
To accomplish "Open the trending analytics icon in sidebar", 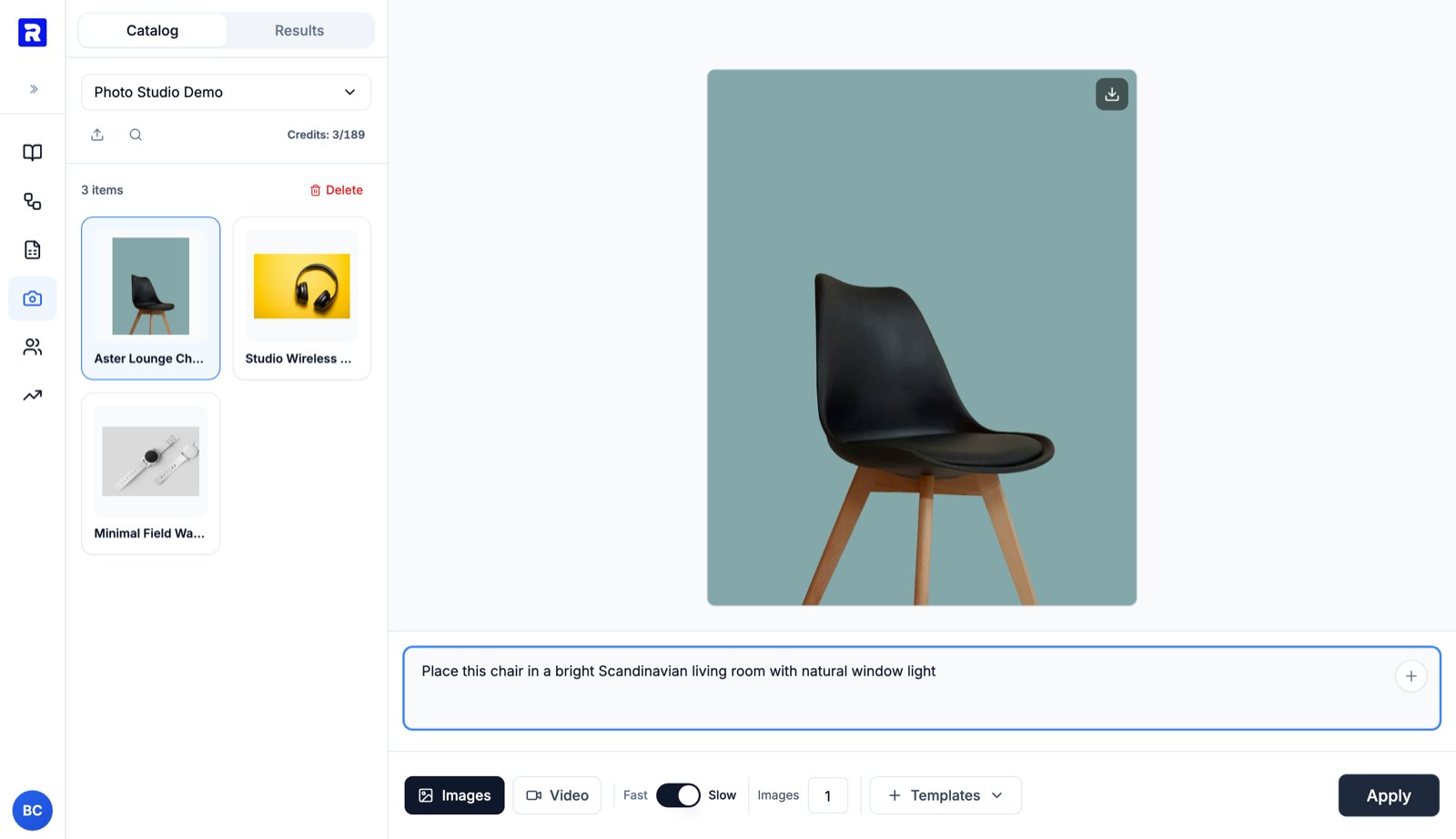I will click(33, 395).
